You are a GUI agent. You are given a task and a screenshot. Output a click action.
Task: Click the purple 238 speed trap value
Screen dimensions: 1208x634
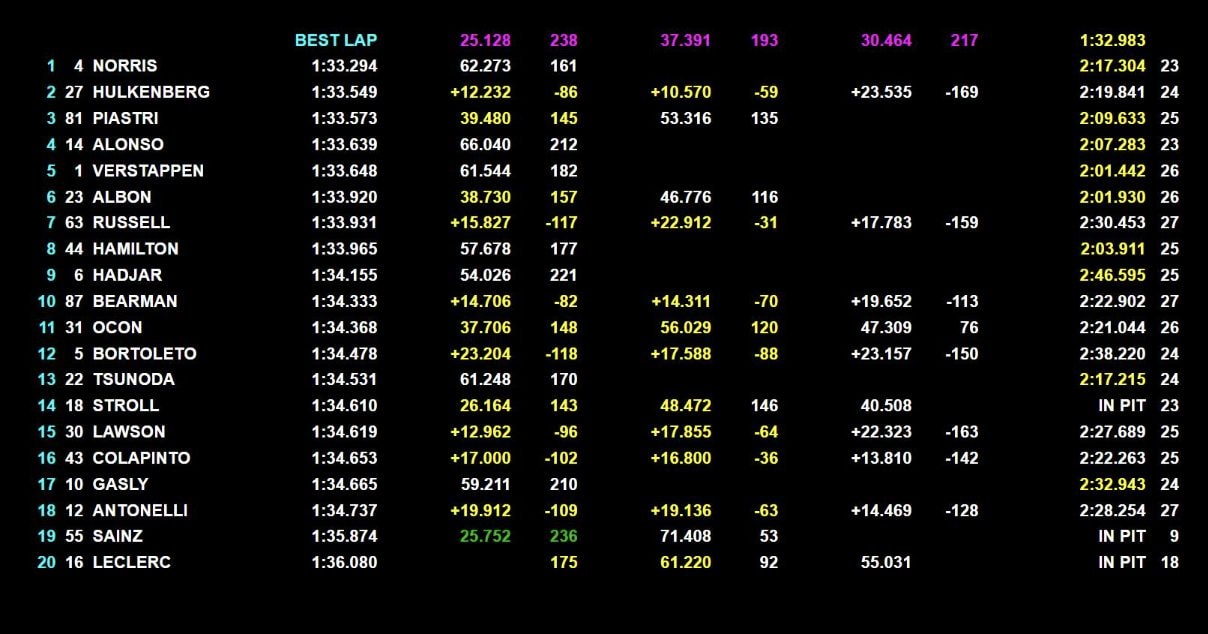(563, 41)
